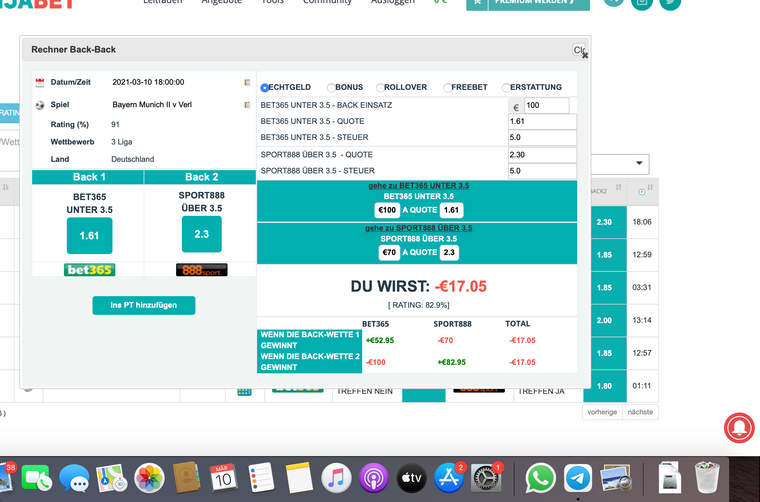Click the Back 2 column header
Viewport: 760px width, 502px height.
pyautogui.click(x=200, y=177)
